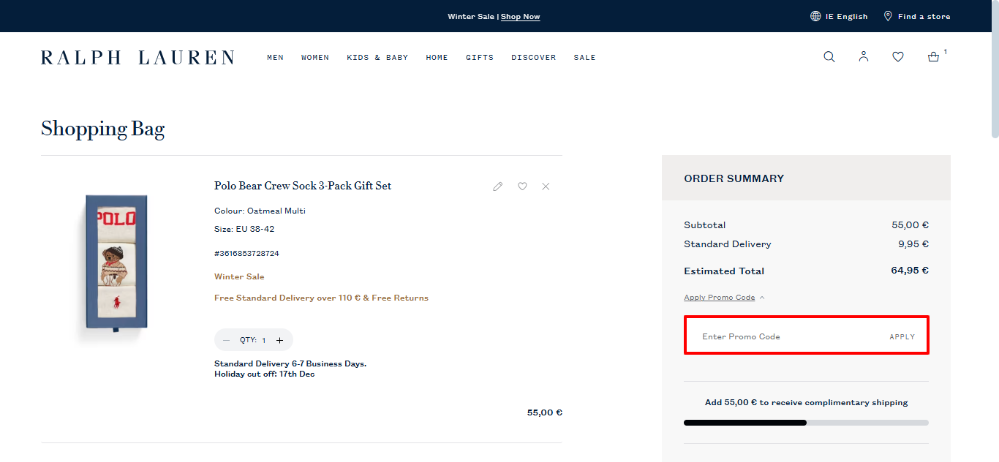Open the account profile icon
The width and height of the screenshot is (999, 462).
(x=863, y=57)
